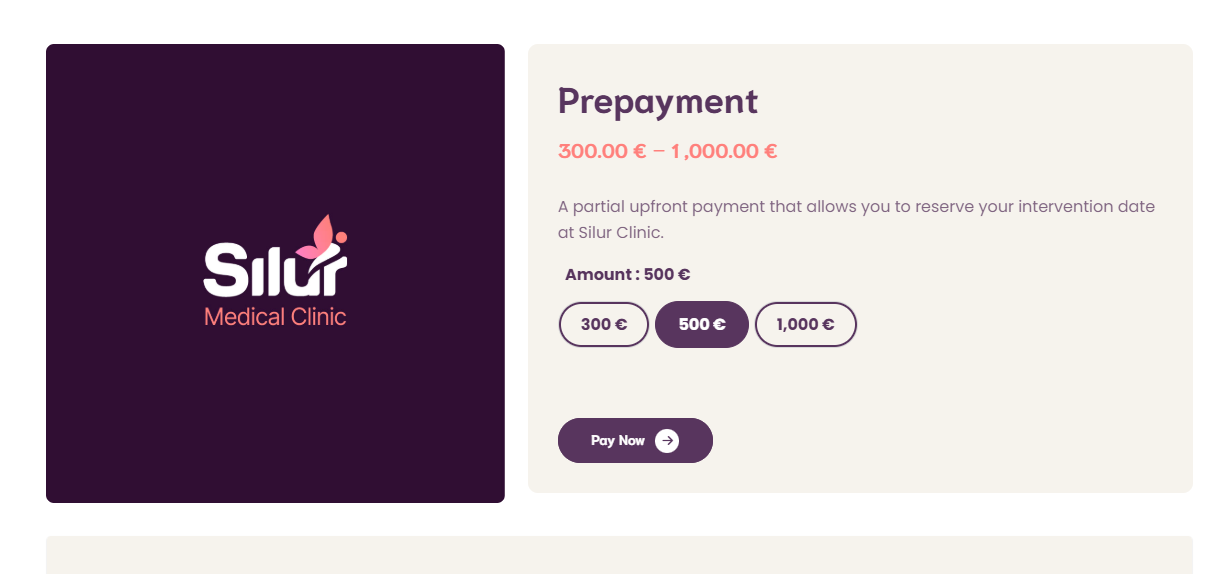Viewport: 1230px width, 574px height.
Task: Select the 500 € amount option
Action: coord(702,324)
